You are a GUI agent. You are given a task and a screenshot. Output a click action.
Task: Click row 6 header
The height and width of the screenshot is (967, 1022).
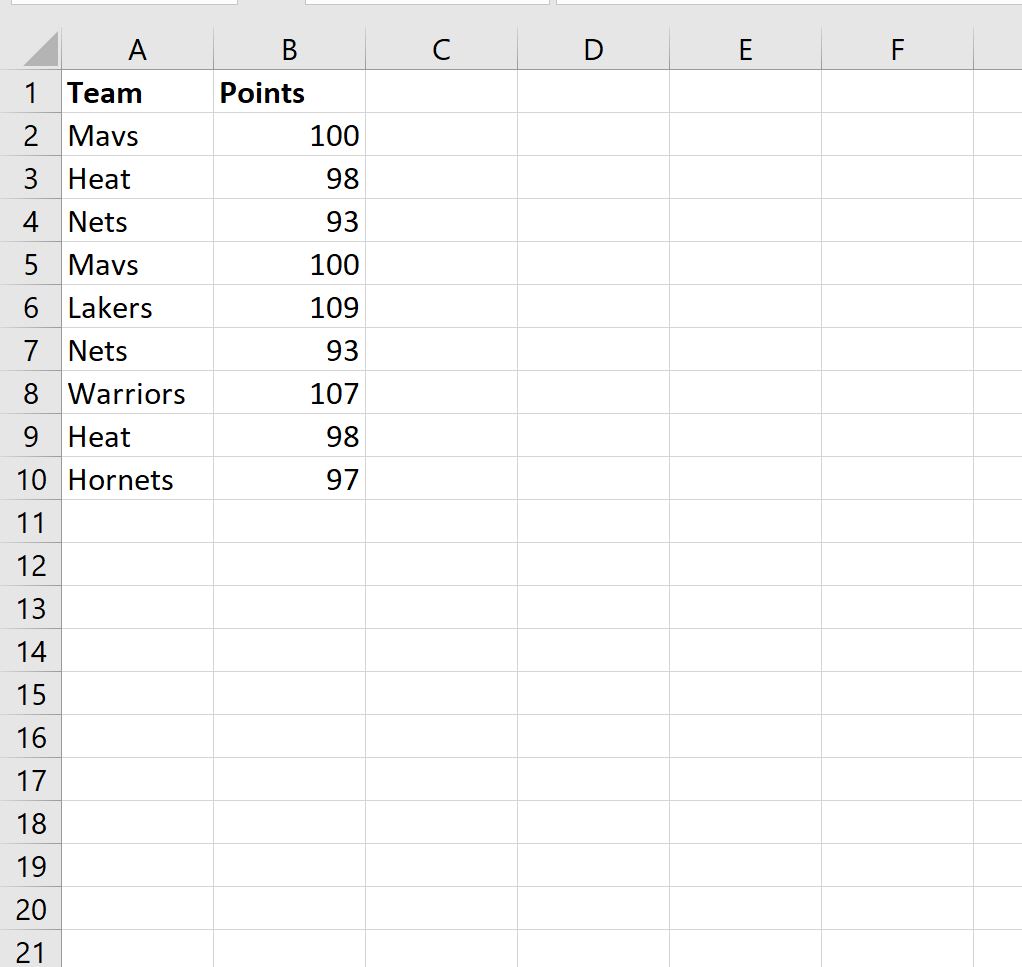[x=30, y=308]
